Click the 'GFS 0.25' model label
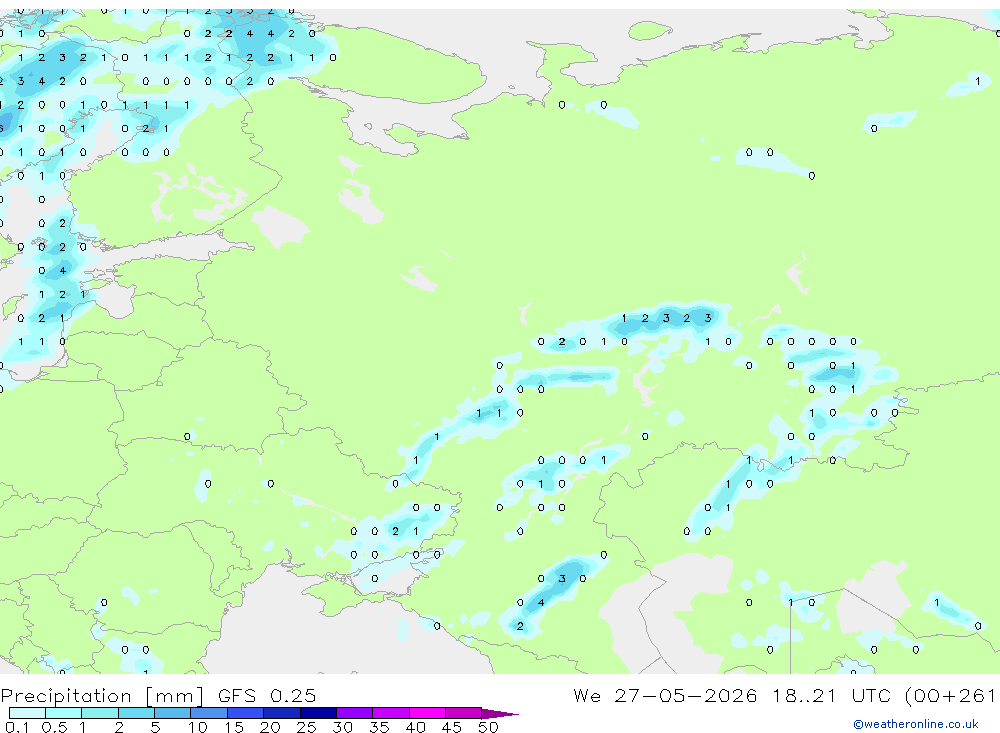 (267, 695)
